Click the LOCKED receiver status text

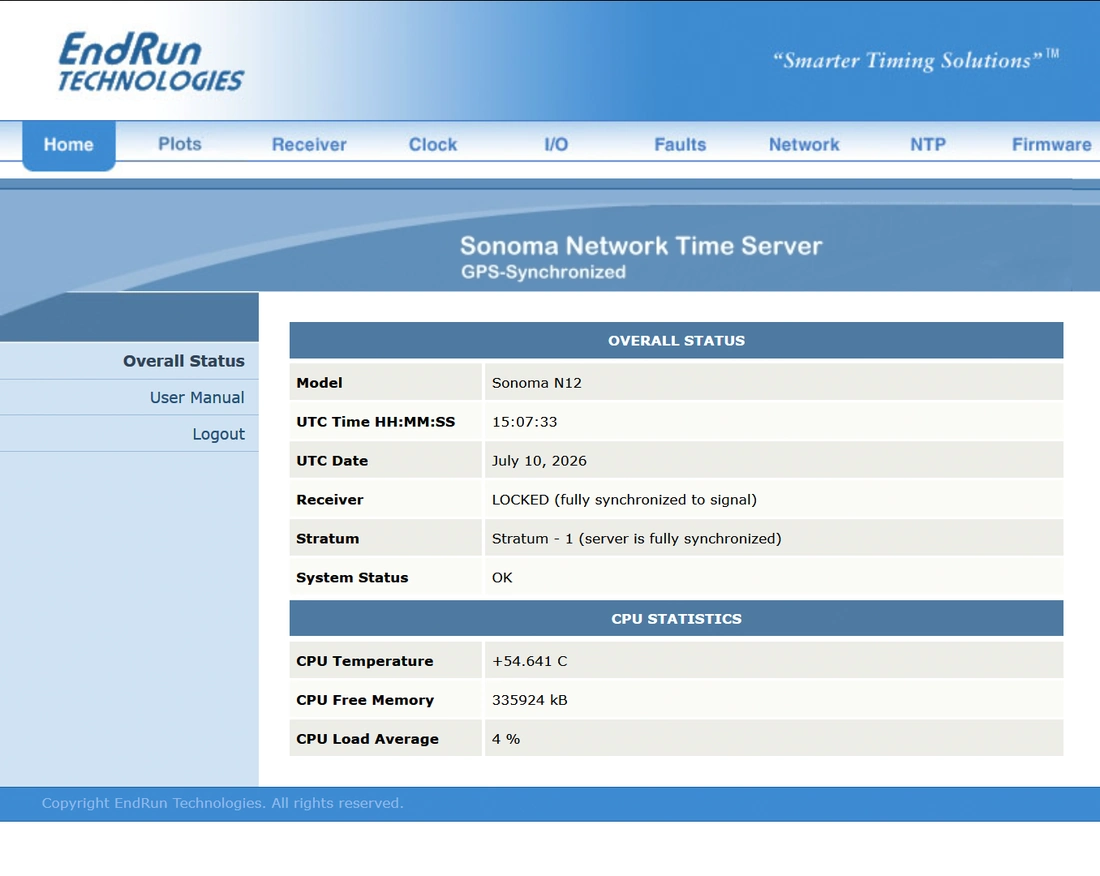(624, 500)
